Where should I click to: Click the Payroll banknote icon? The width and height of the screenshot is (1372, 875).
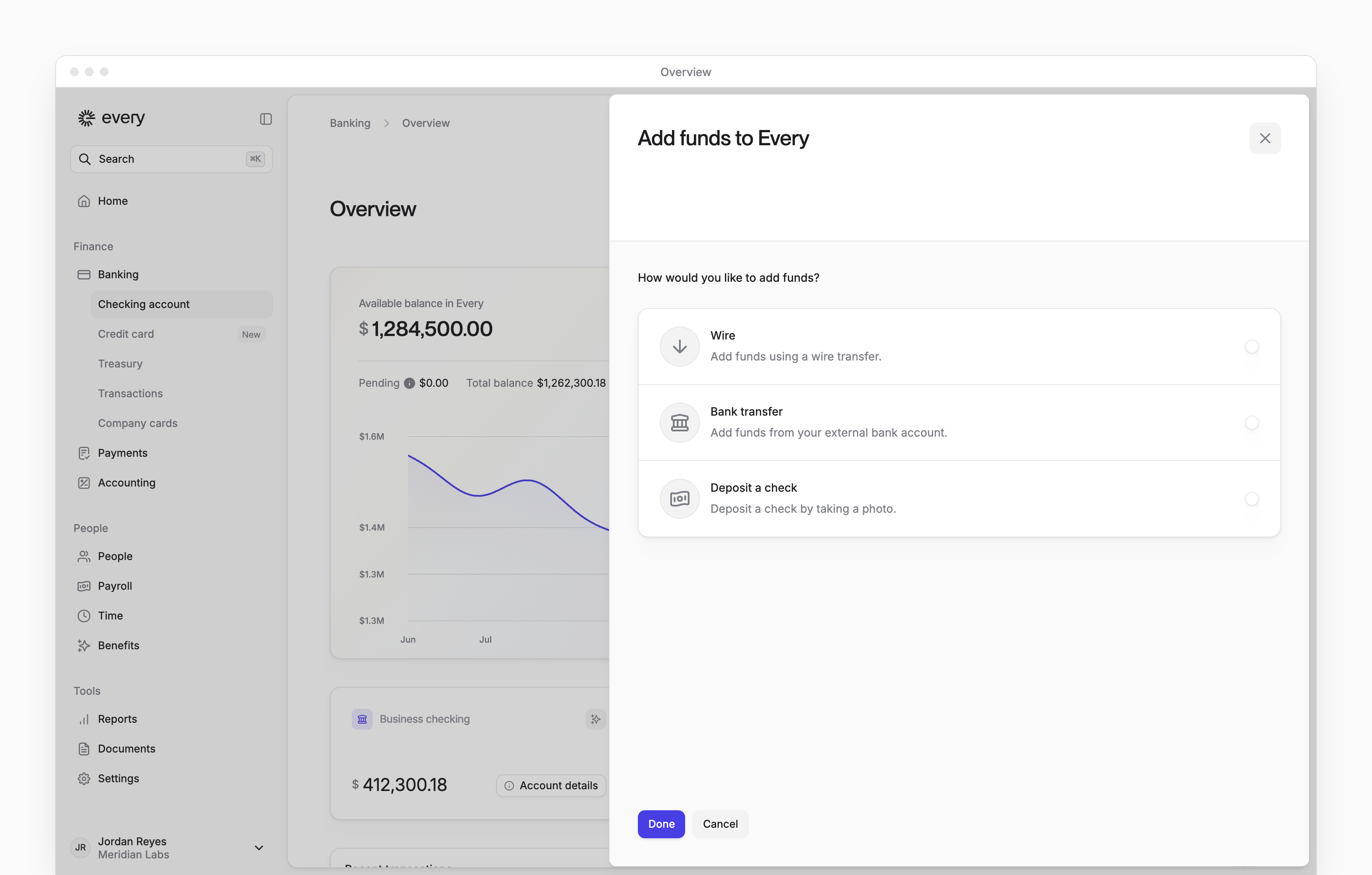(84, 586)
